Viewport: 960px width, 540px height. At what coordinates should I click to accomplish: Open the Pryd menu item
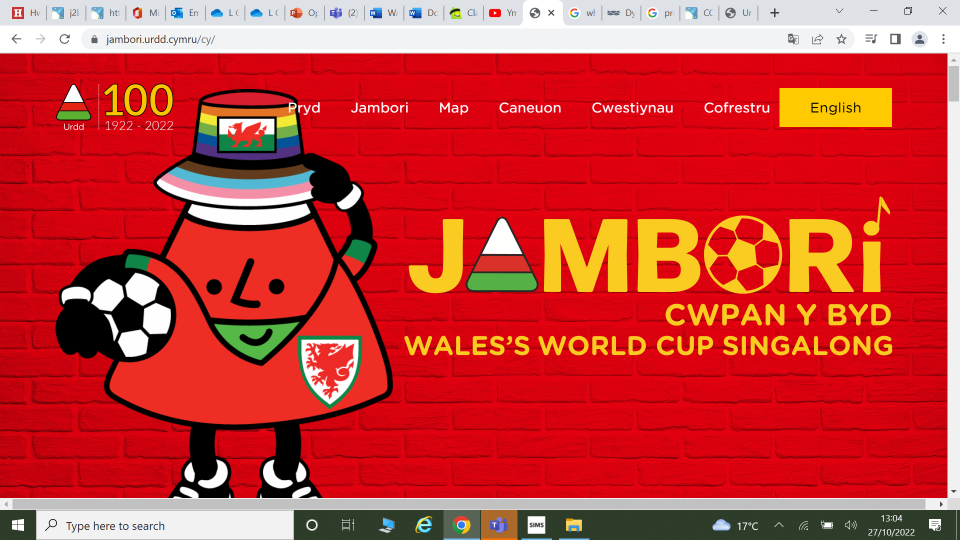tap(304, 108)
